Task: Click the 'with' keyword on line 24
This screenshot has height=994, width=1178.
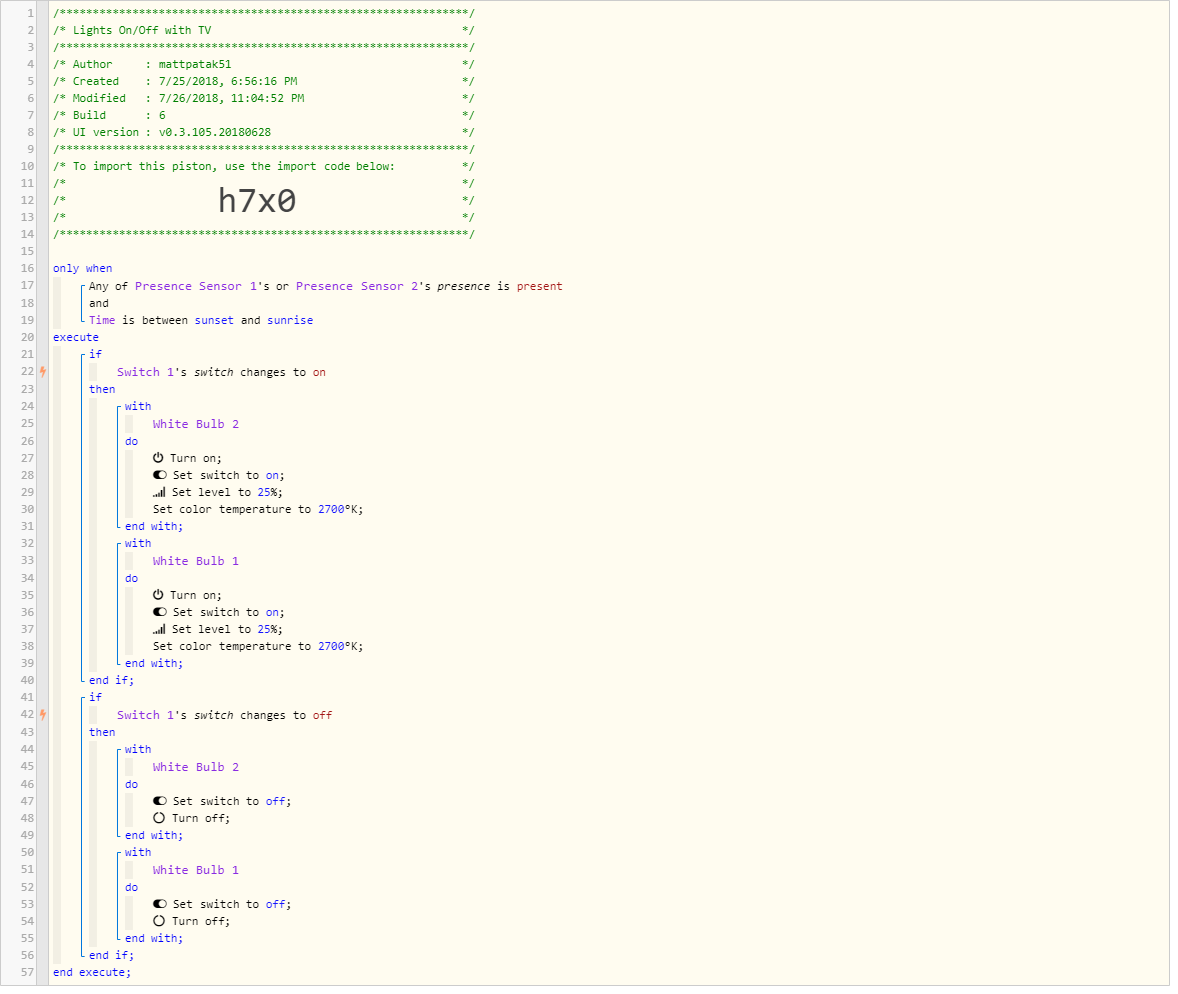Action: [x=138, y=406]
